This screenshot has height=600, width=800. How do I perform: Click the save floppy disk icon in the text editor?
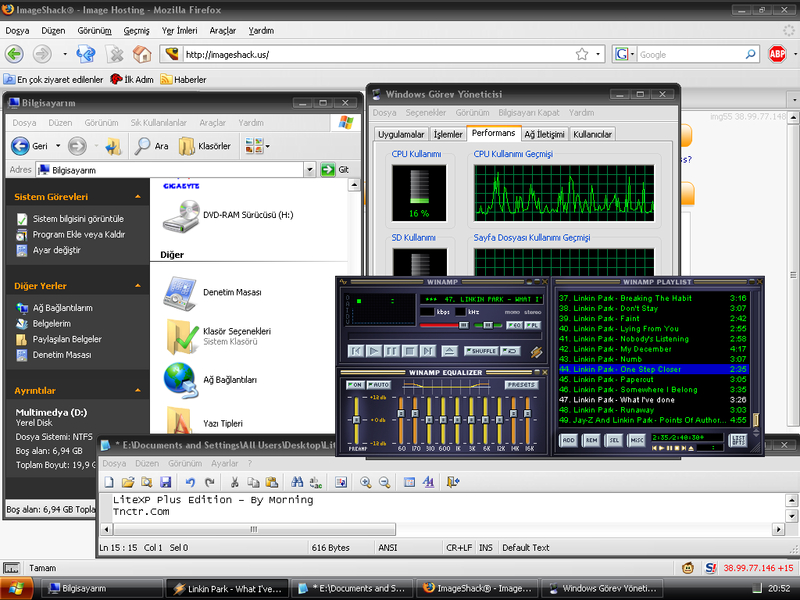pyautogui.click(x=165, y=482)
